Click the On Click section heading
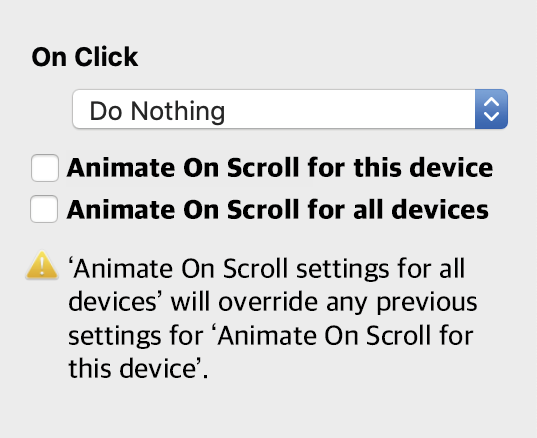 tap(85, 57)
